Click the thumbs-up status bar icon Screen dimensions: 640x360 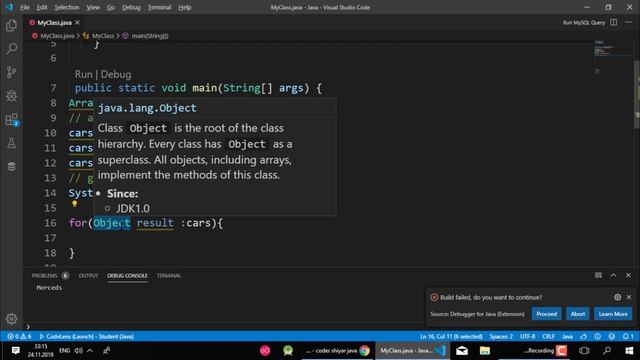(584, 336)
